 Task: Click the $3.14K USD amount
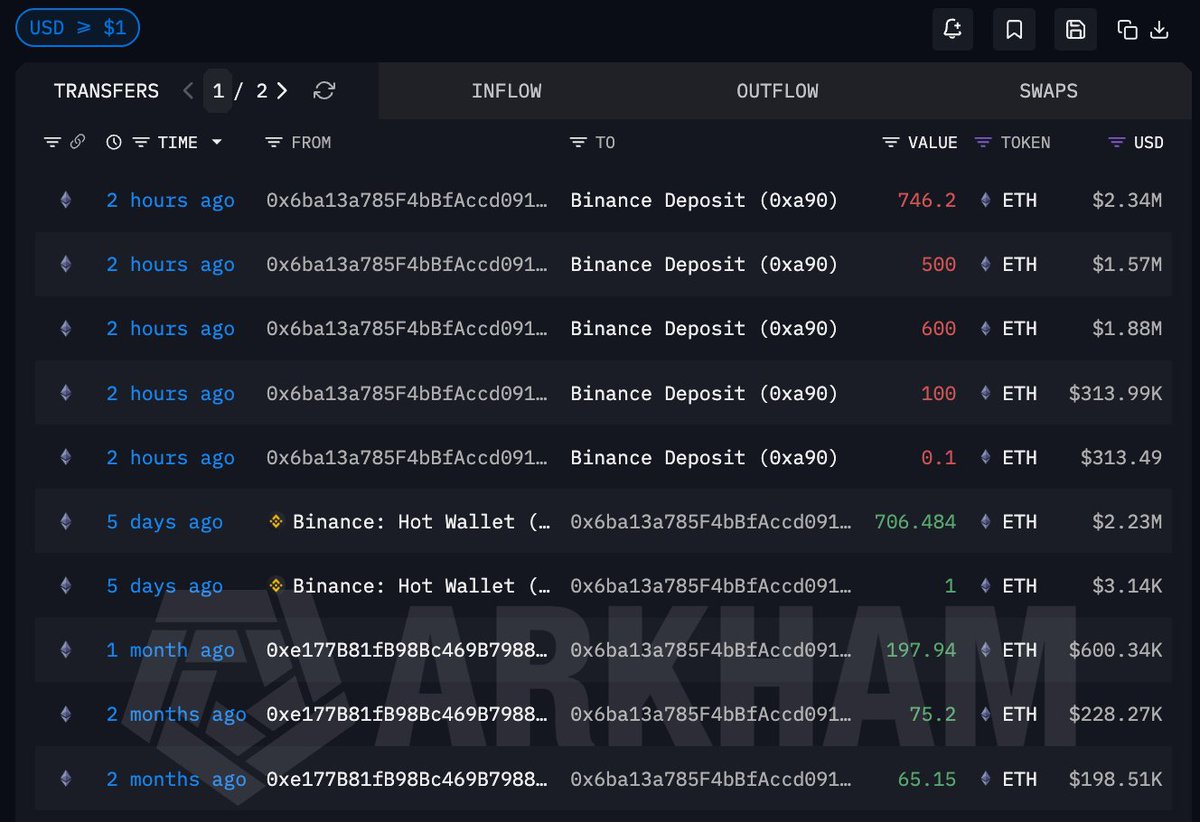1127,585
